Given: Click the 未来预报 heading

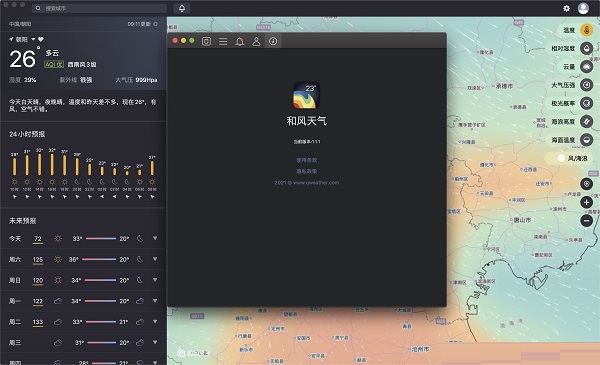Looking at the screenshot, I should pos(23,221).
